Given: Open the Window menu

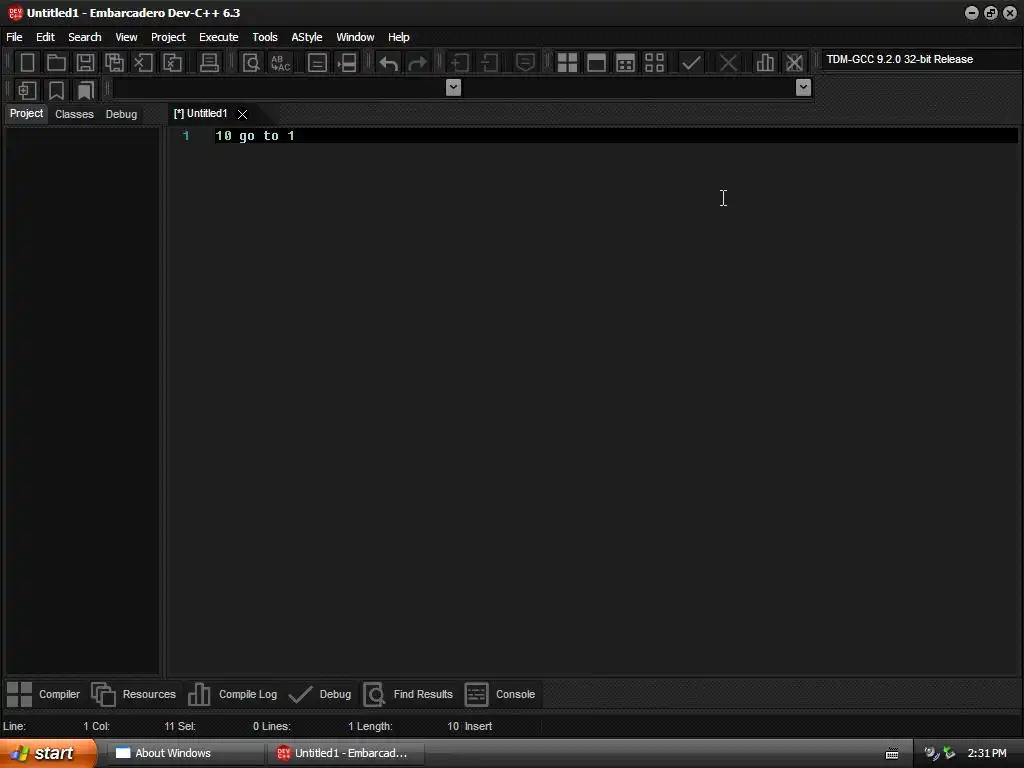Looking at the screenshot, I should 355,37.
